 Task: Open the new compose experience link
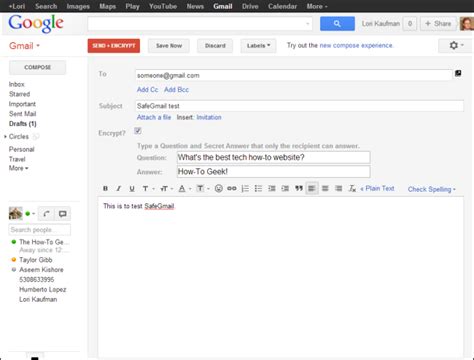(x=356, y=45)
